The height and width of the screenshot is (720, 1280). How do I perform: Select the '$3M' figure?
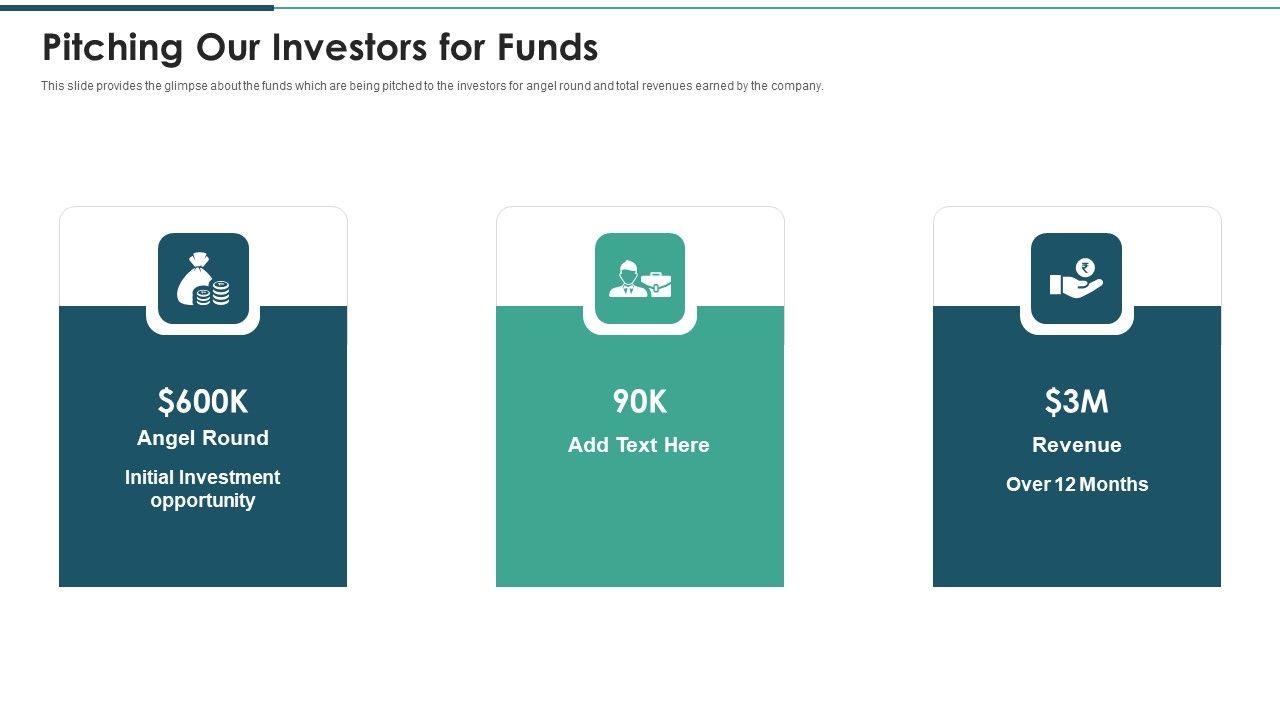pyautogui.click(x=1077, y=401)
